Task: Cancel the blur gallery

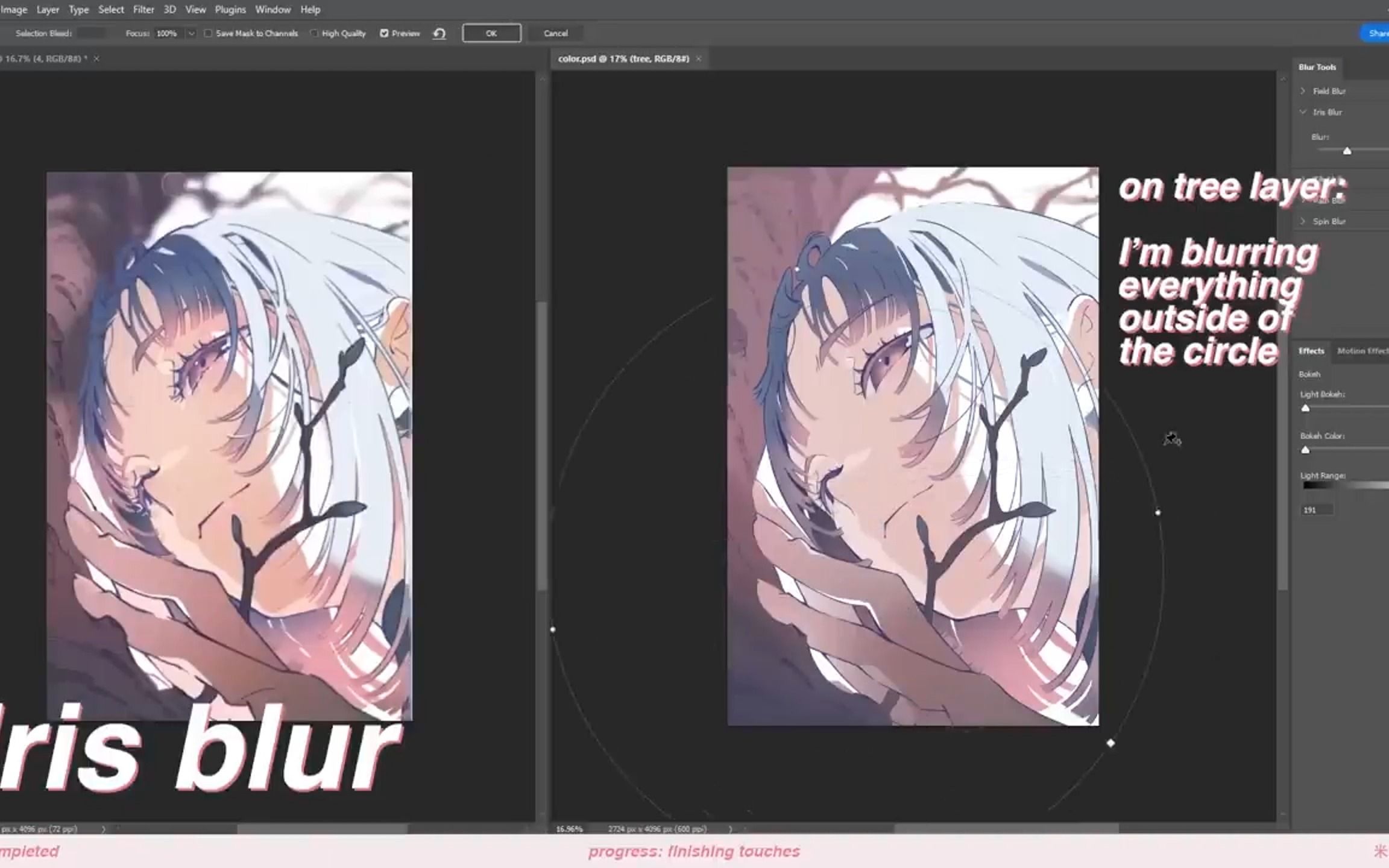Action: tap(555, 33)
